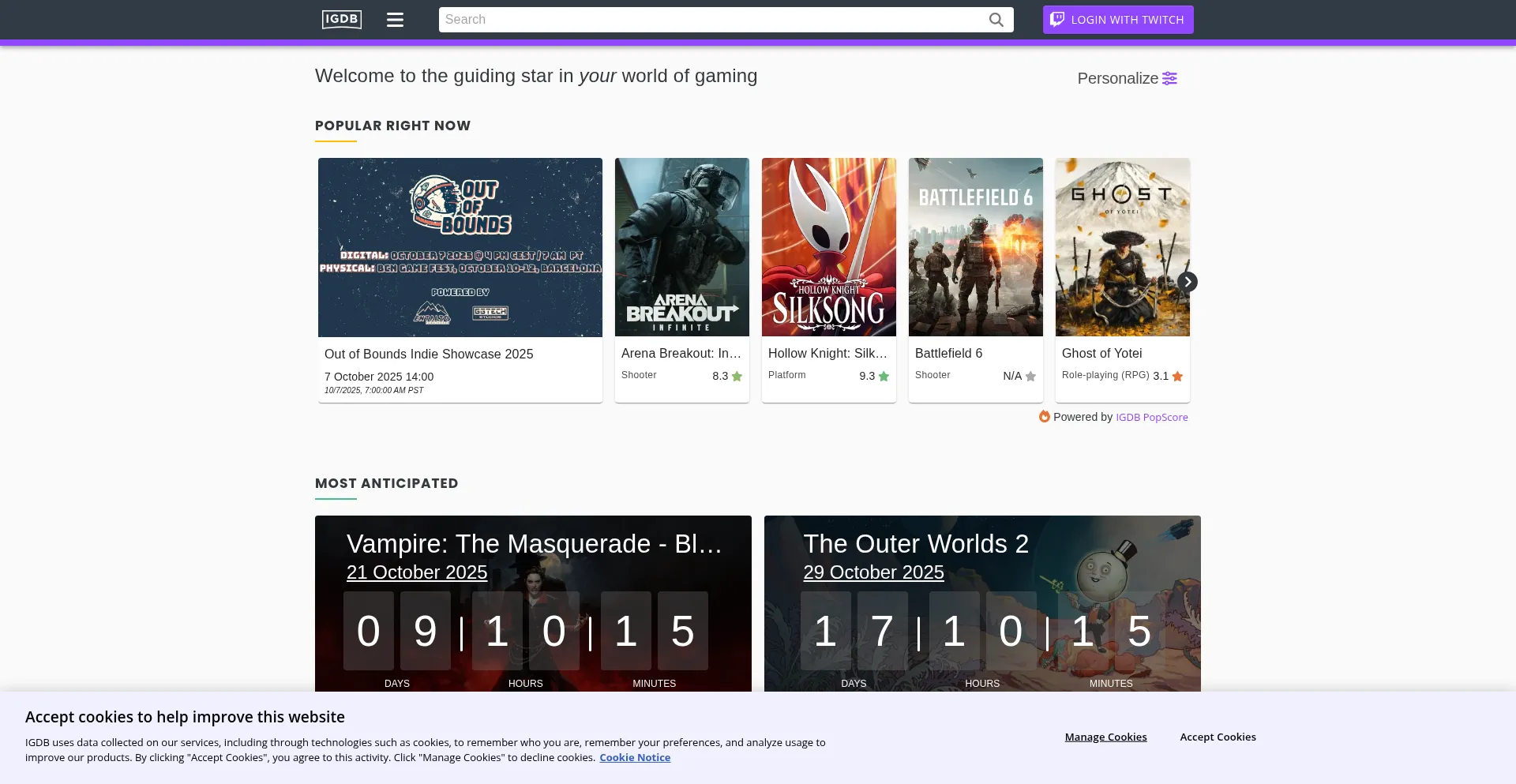Open Vampire: The Masquerade title link
1516x784 pixels.
coord(534,544)
